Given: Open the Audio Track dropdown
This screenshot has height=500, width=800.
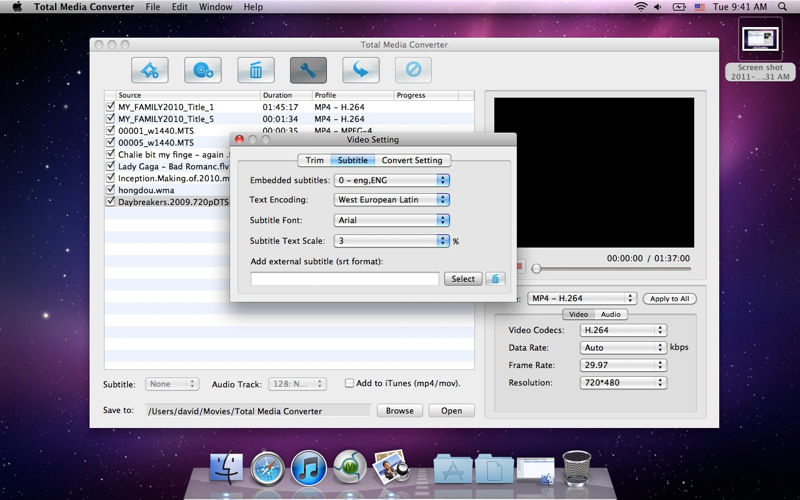Looking at the screenshot, I should click(297, 384).
